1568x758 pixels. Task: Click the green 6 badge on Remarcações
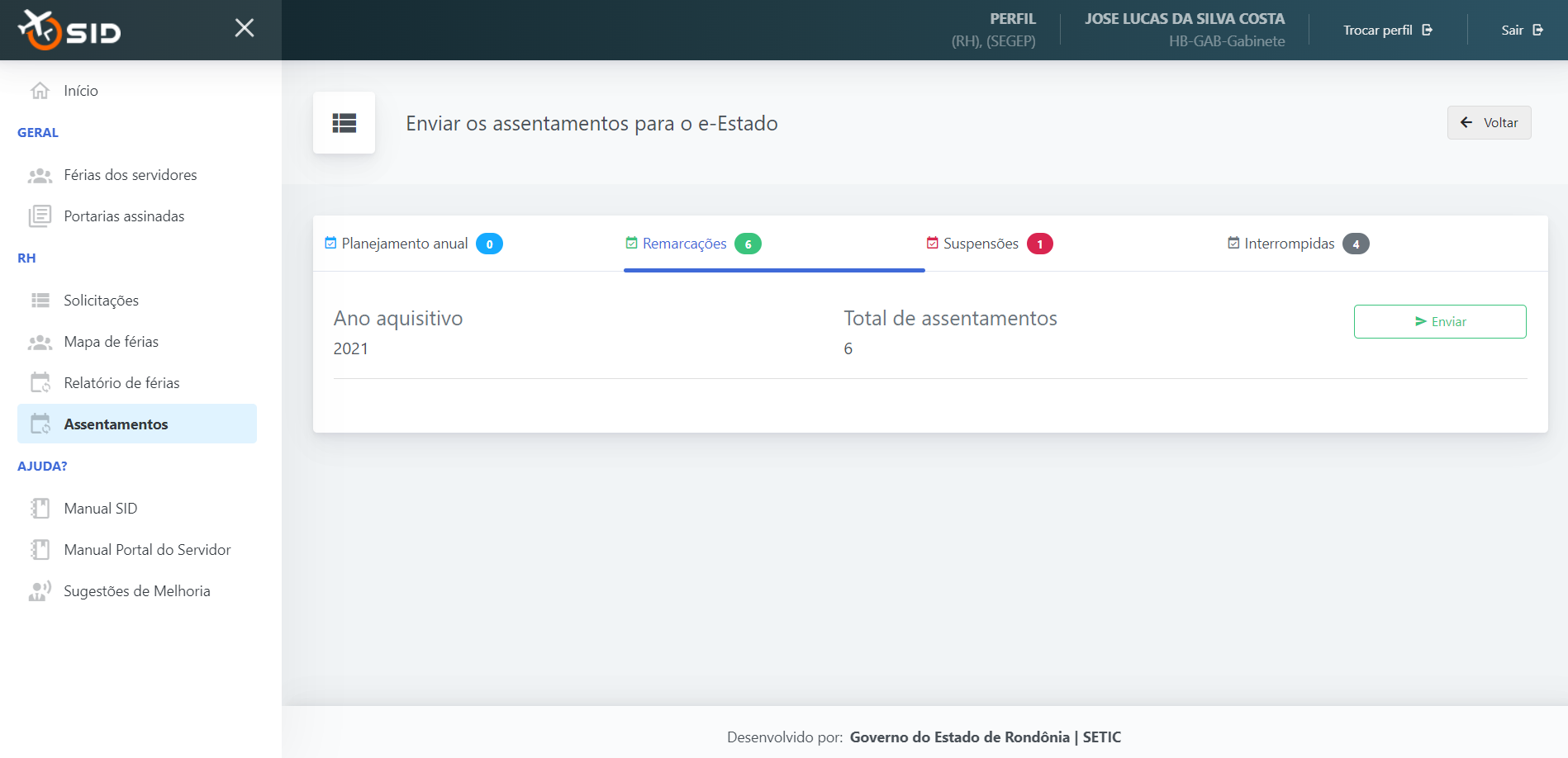click(x=748, y=244)
